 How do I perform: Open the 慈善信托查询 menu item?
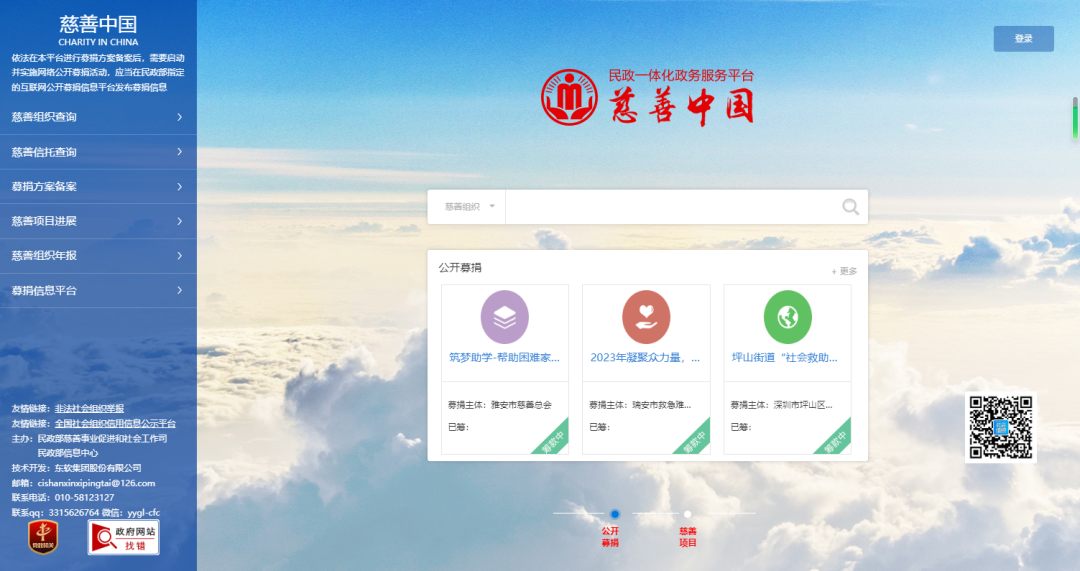tap(98, 152)
